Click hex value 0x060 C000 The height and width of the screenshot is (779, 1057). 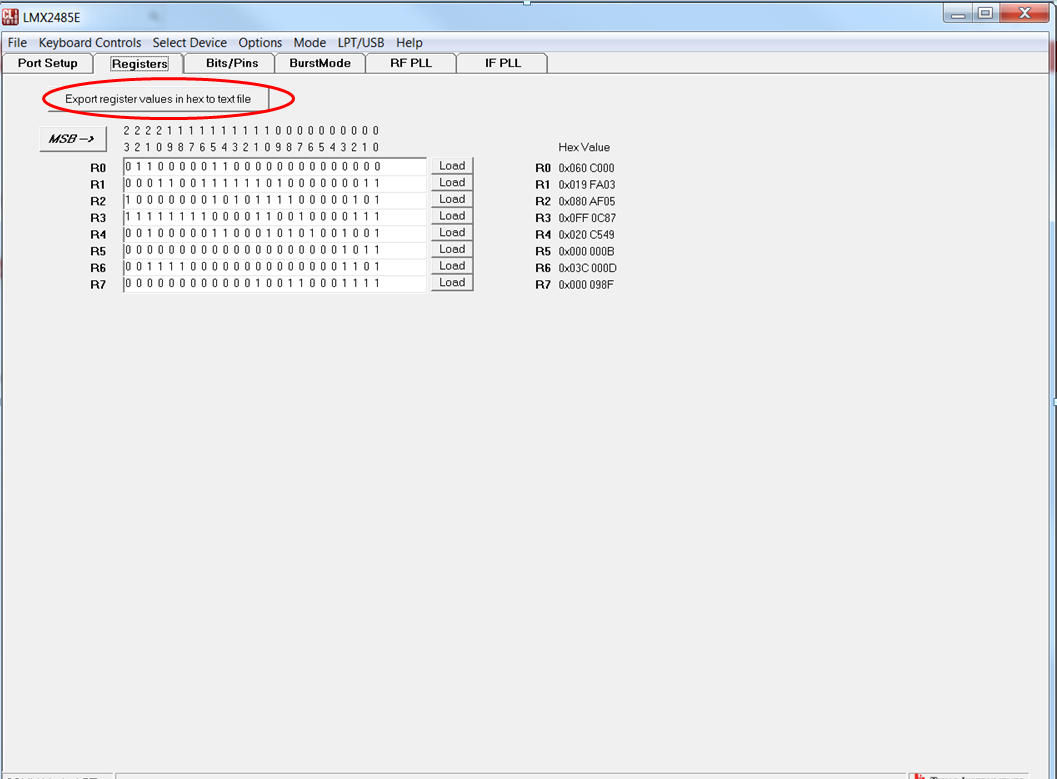click(x=586, y=168)
